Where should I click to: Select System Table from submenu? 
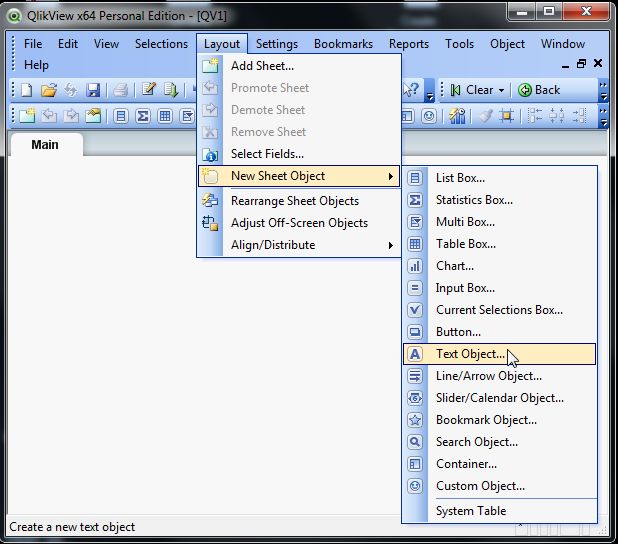tap(499, 511)
